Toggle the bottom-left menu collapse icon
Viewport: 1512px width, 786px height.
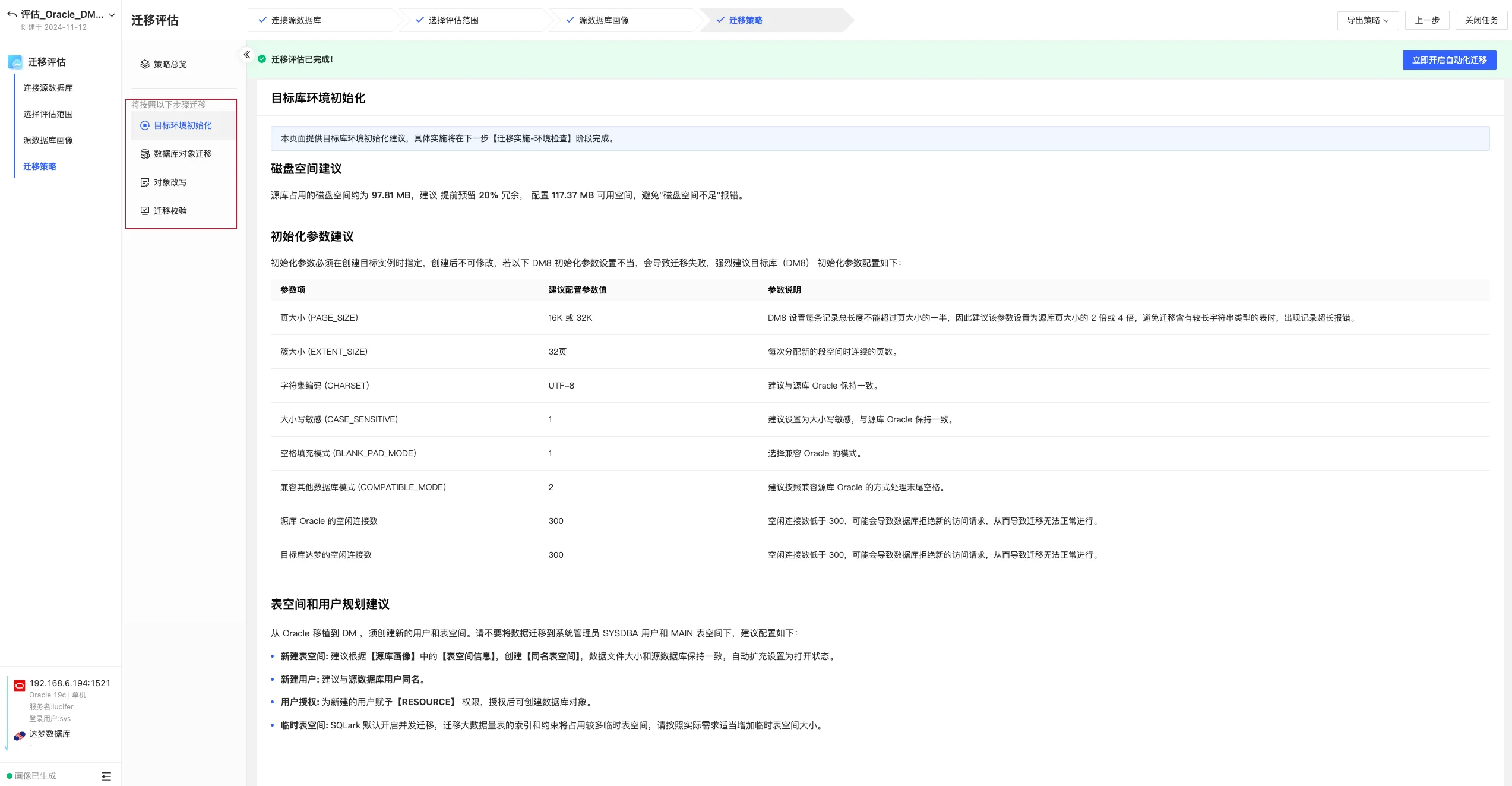pos(106,776)
